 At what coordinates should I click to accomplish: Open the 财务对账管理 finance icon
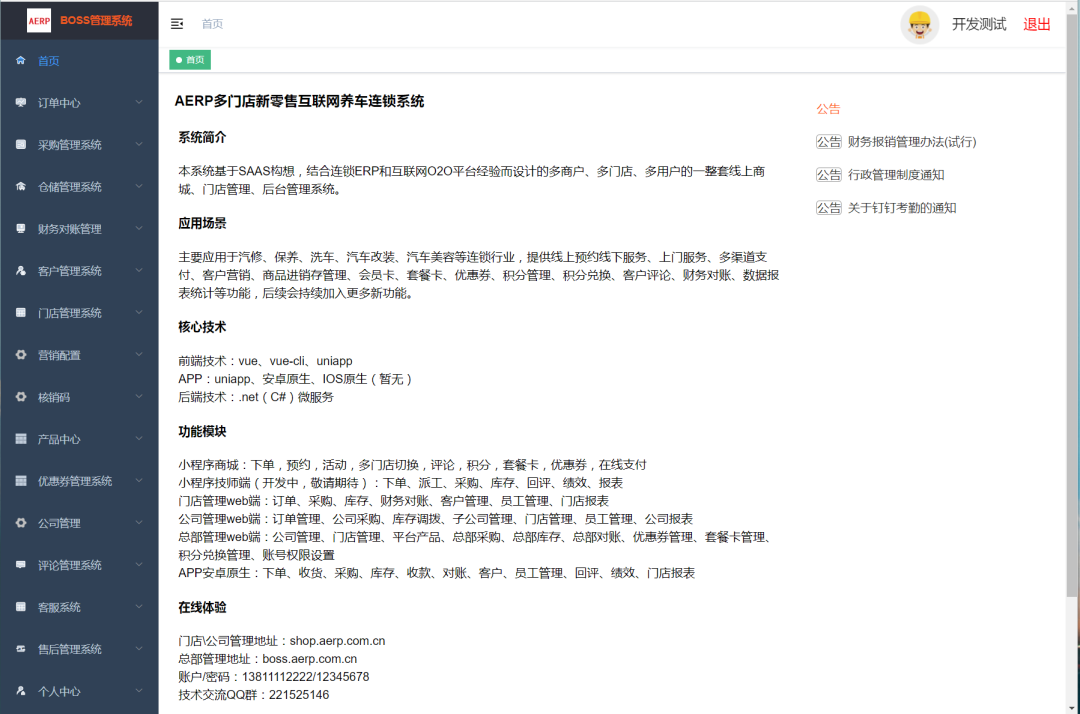[21, 228]
